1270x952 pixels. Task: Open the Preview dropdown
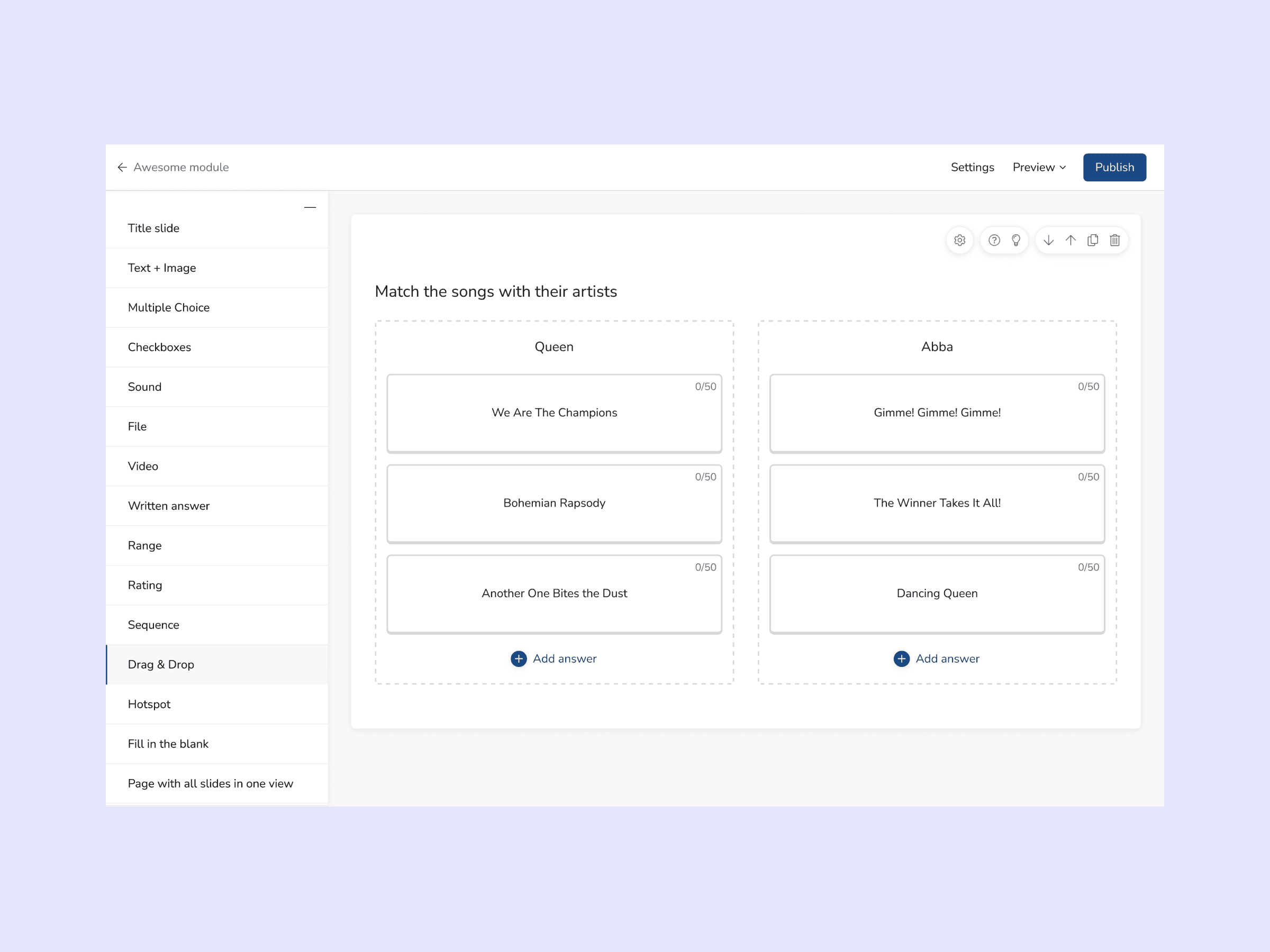(1039, 167)
